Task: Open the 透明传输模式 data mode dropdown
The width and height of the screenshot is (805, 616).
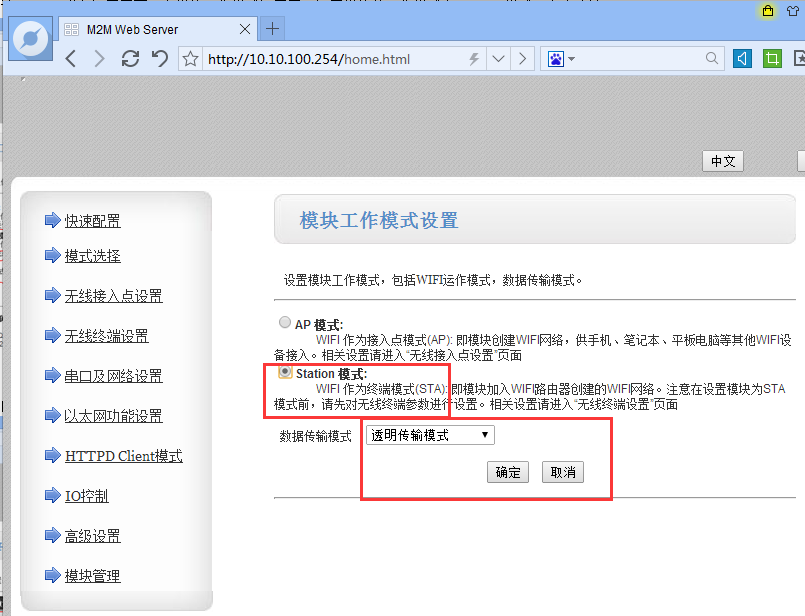Action: click(430, 435)
